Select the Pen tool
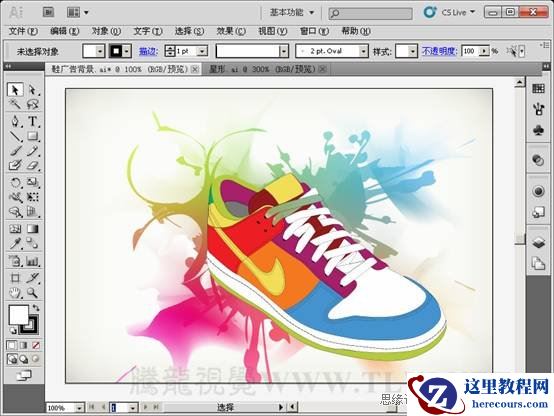Image resolution: width=554 pixels, height=416 pixels. 15,121
